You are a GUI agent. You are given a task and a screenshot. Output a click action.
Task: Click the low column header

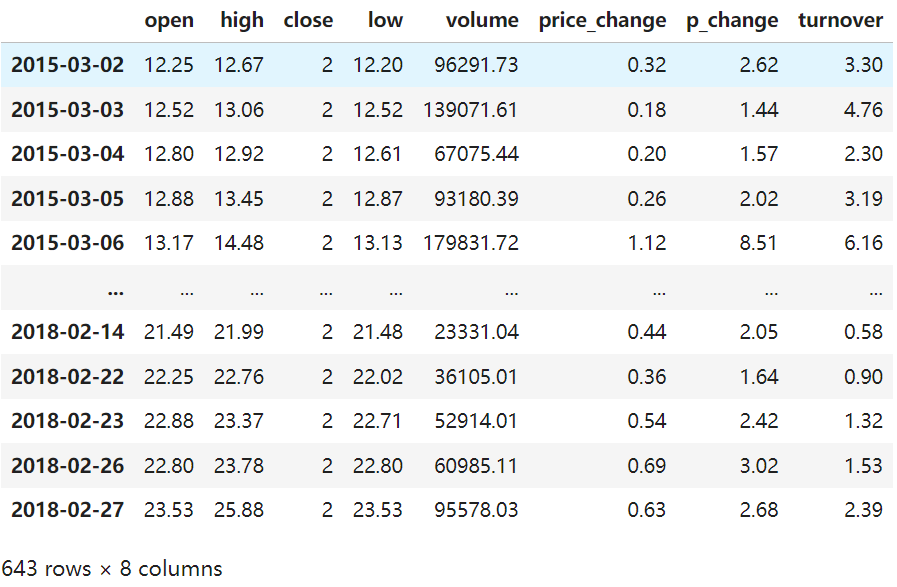coord(385,20)
